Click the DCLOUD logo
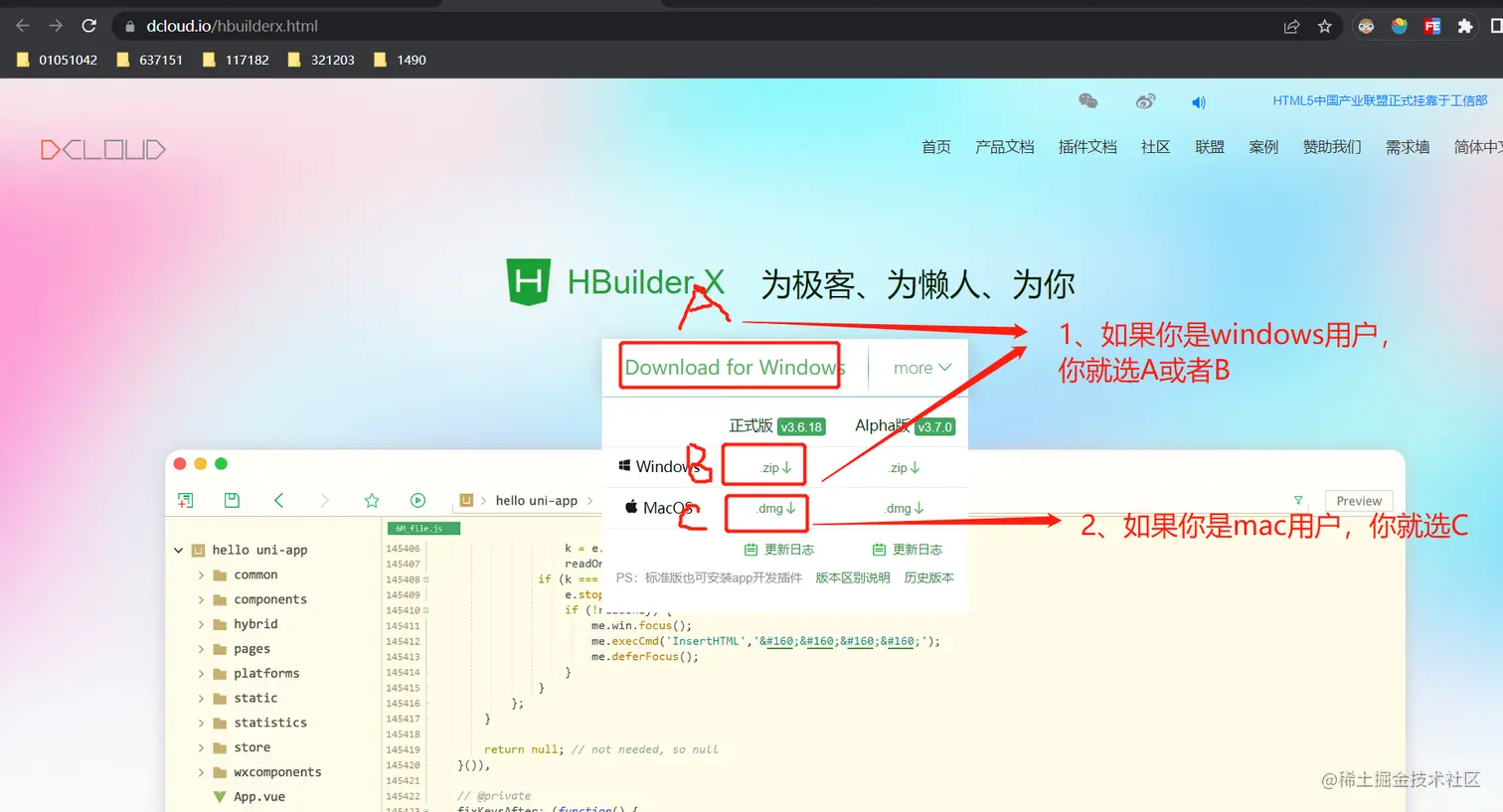 pyautogui.click(x=103, y=150)
